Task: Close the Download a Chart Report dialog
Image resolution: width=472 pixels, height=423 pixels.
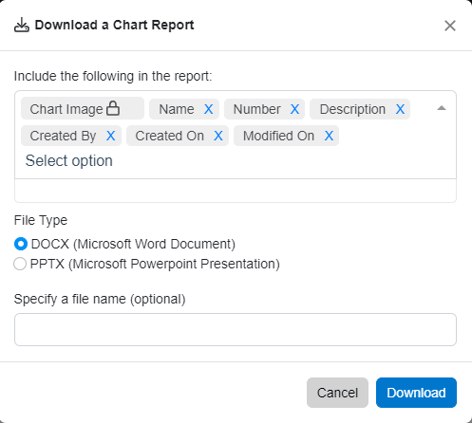Action: point(450,26)
